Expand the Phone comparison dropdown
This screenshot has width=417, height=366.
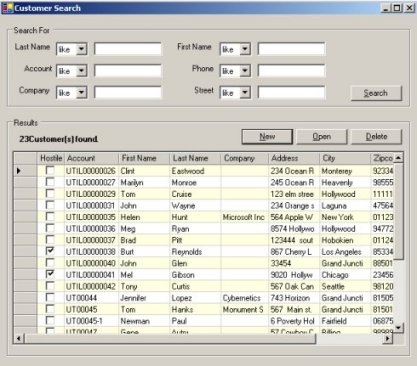[x=245, y=71]
